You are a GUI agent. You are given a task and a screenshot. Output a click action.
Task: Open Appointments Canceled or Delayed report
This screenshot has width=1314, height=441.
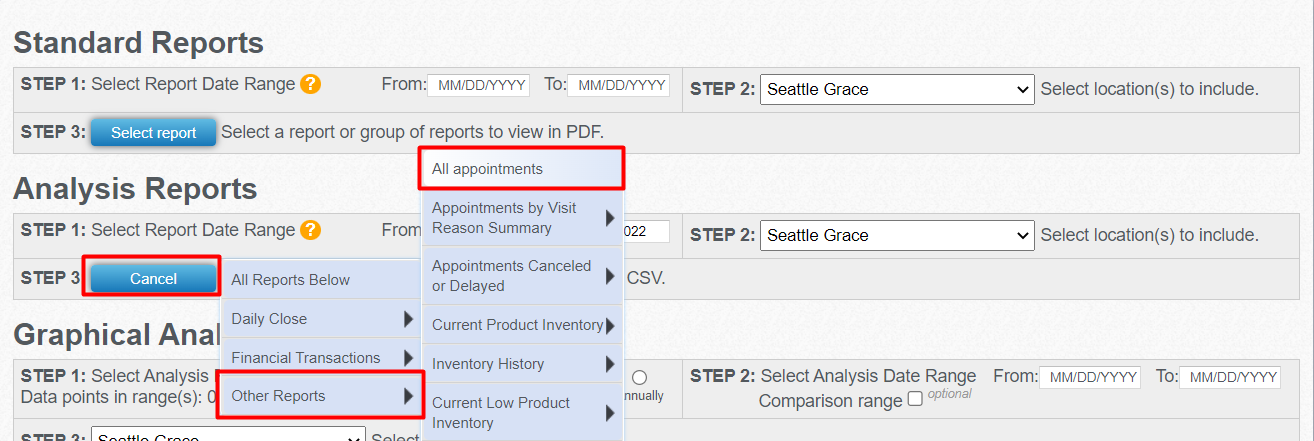[522, 276]
